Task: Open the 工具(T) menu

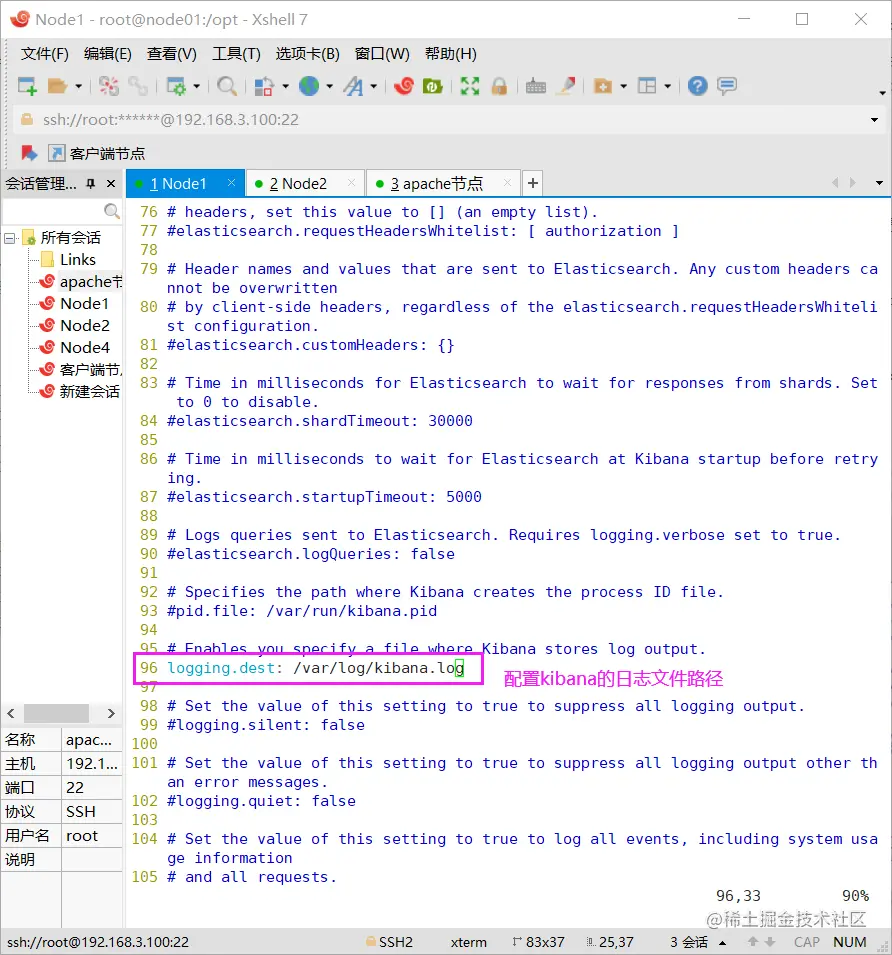Action: [236, 54]
